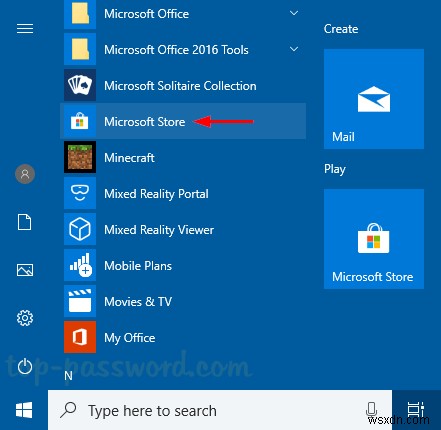
Task: Click the Mixed Reality Portal headset icon
Action: coord(80,193)
